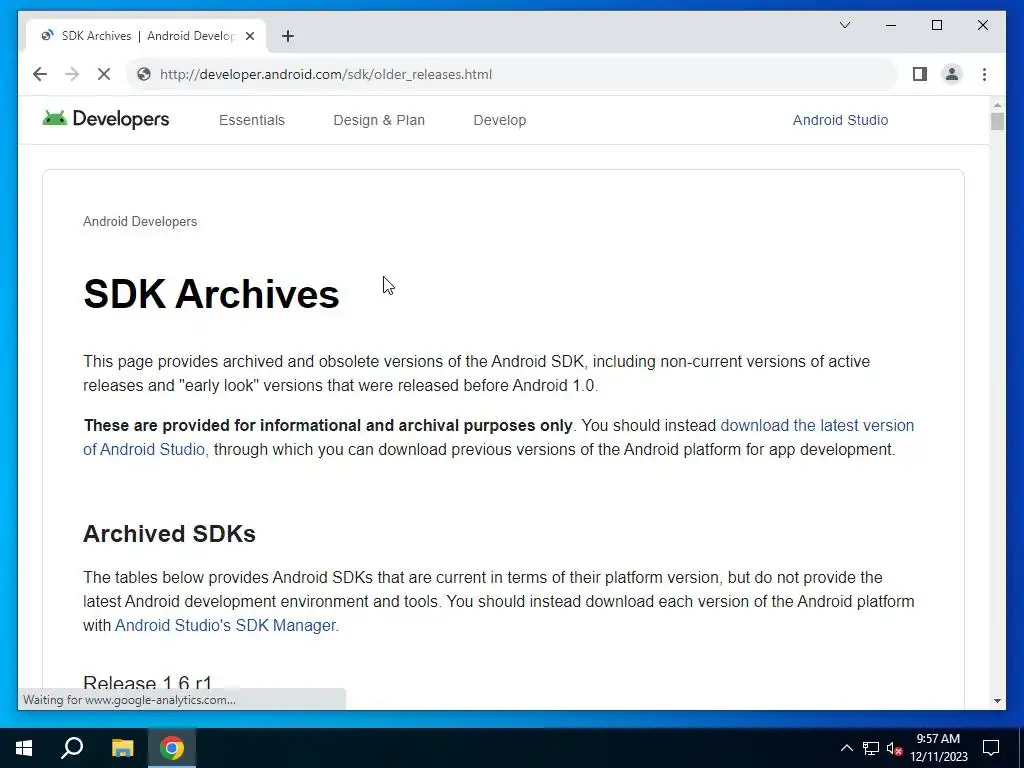Click the forward navigation arrow
Screen dimensions: 1024x768
(x=72, y=74)
